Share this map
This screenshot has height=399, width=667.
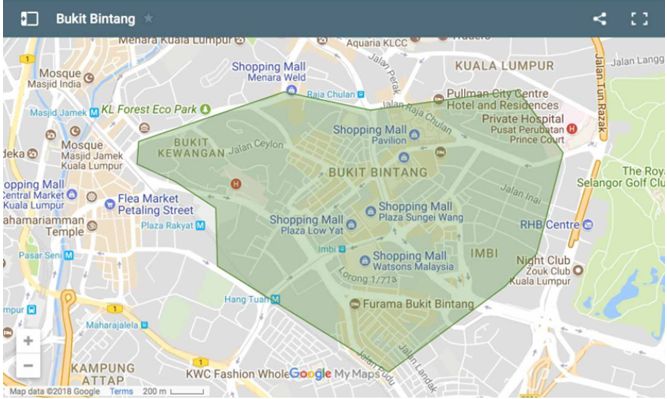pyautogui.click(x=600, y=19)
